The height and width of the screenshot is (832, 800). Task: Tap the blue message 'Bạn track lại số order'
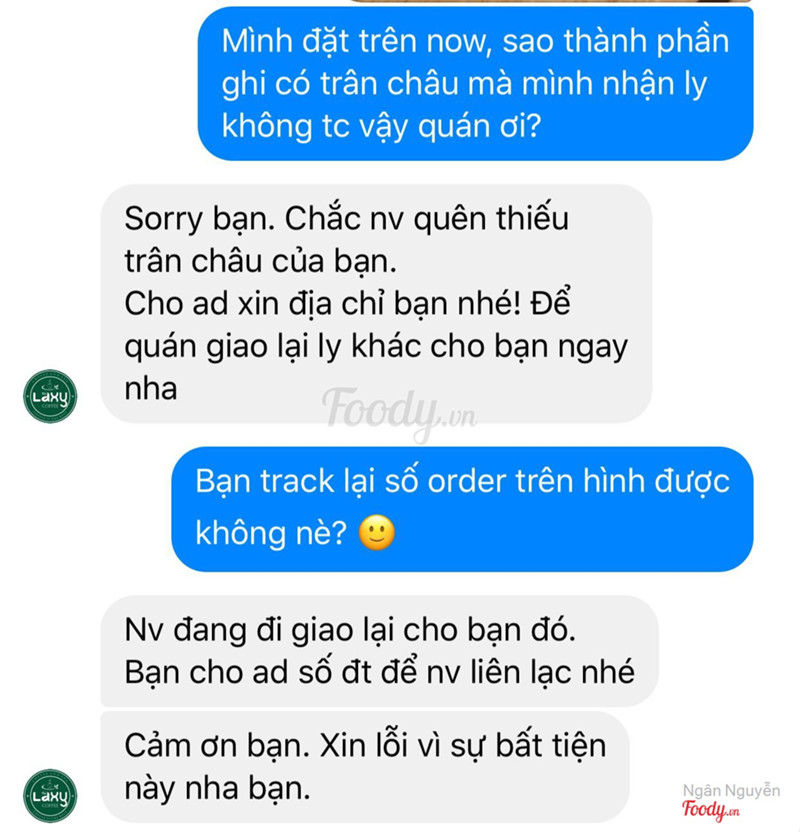(x=462, y=509)
